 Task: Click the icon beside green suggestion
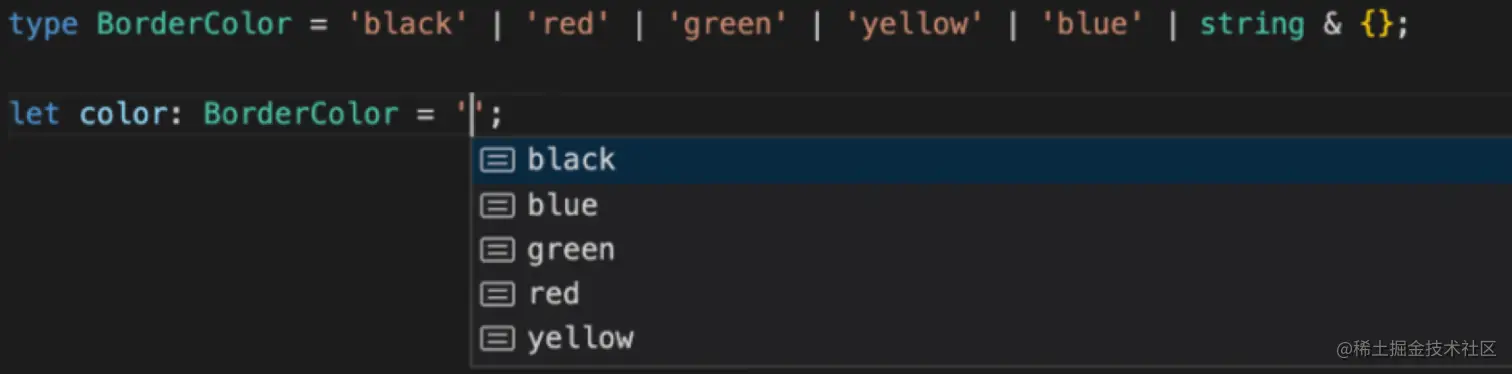(497, 250)
